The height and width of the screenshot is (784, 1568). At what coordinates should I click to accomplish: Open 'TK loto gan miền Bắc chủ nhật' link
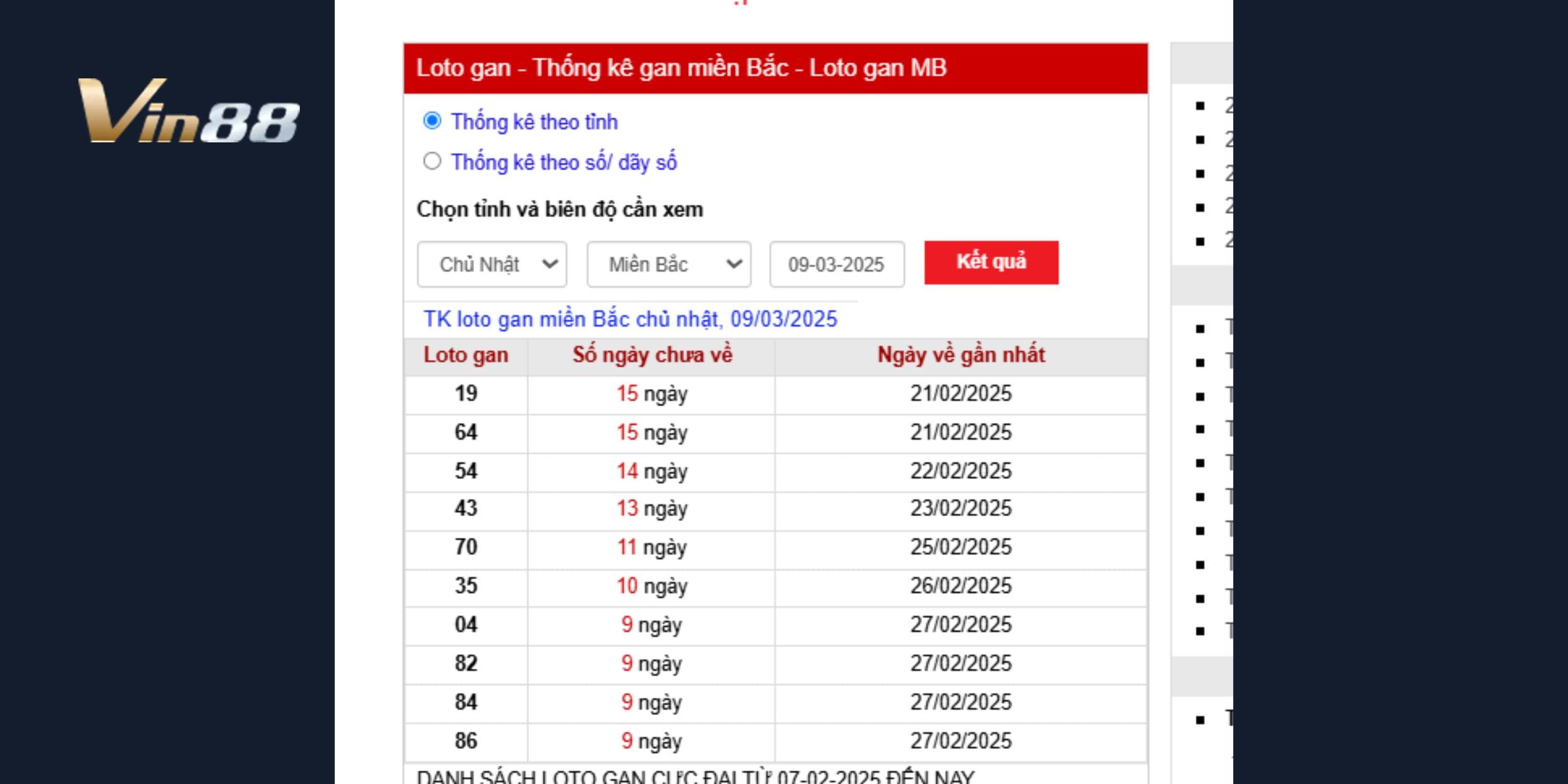pos(630,319)
